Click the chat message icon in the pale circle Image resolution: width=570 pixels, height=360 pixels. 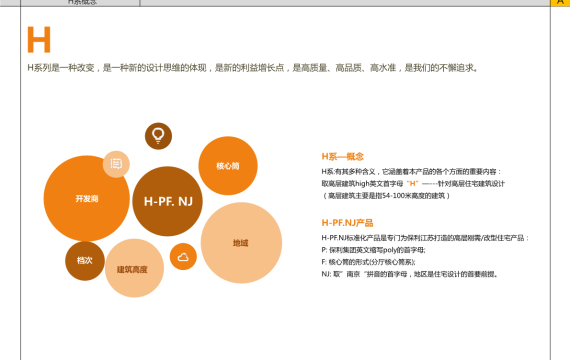[116, 164]
